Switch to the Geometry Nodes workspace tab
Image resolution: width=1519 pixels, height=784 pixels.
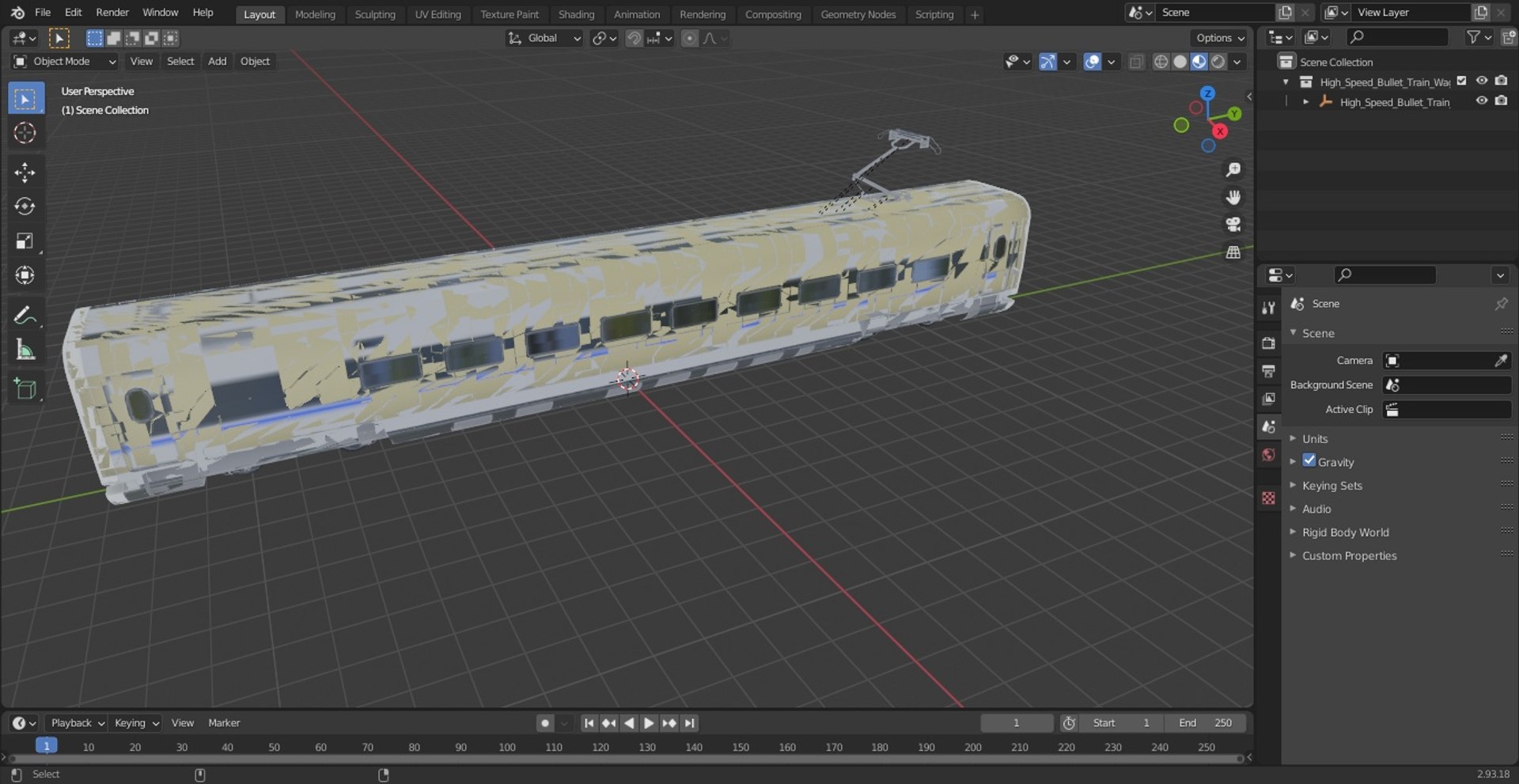(x=858, y=14)
